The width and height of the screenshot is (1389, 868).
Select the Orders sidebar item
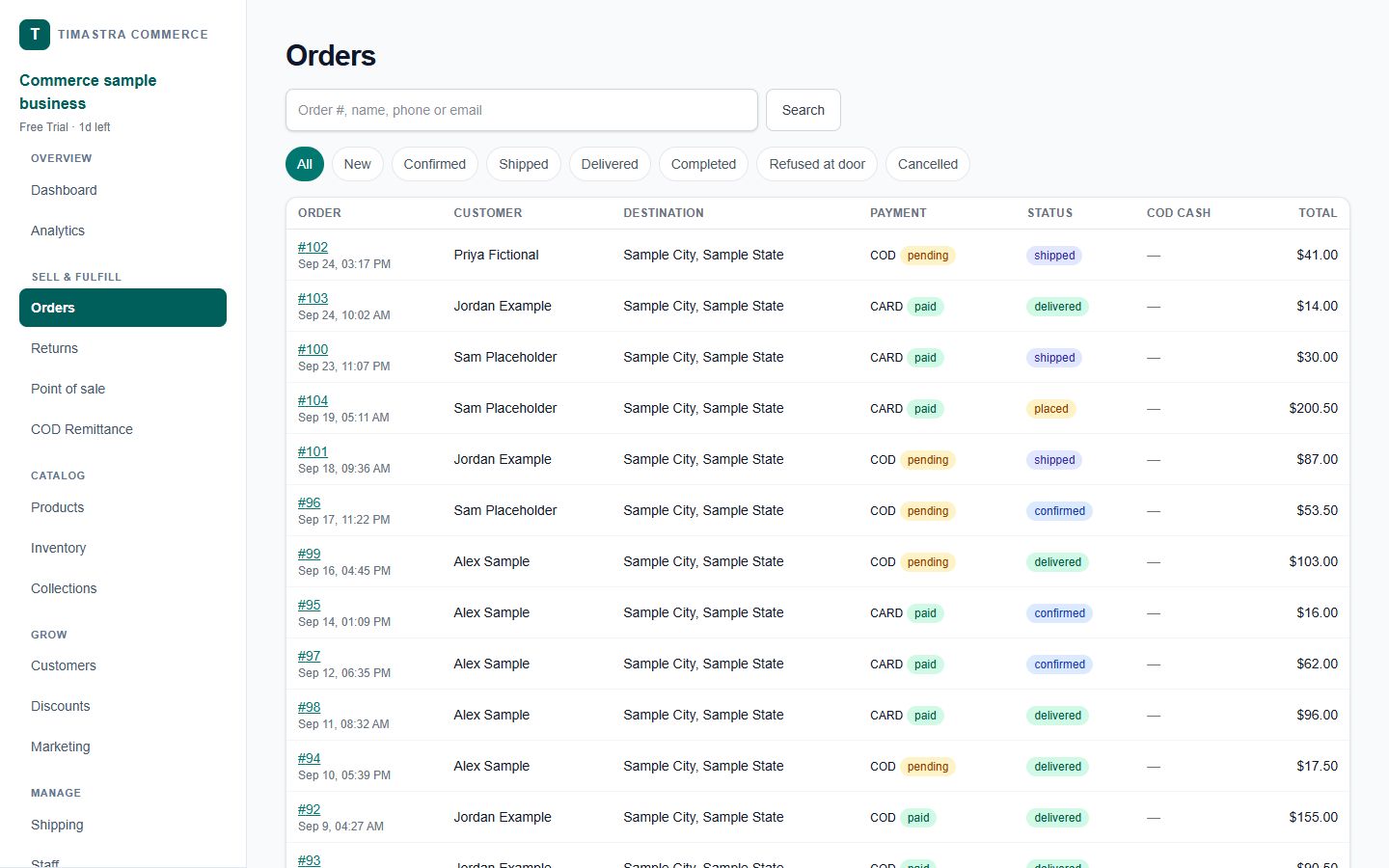click(x=123, y=308)
